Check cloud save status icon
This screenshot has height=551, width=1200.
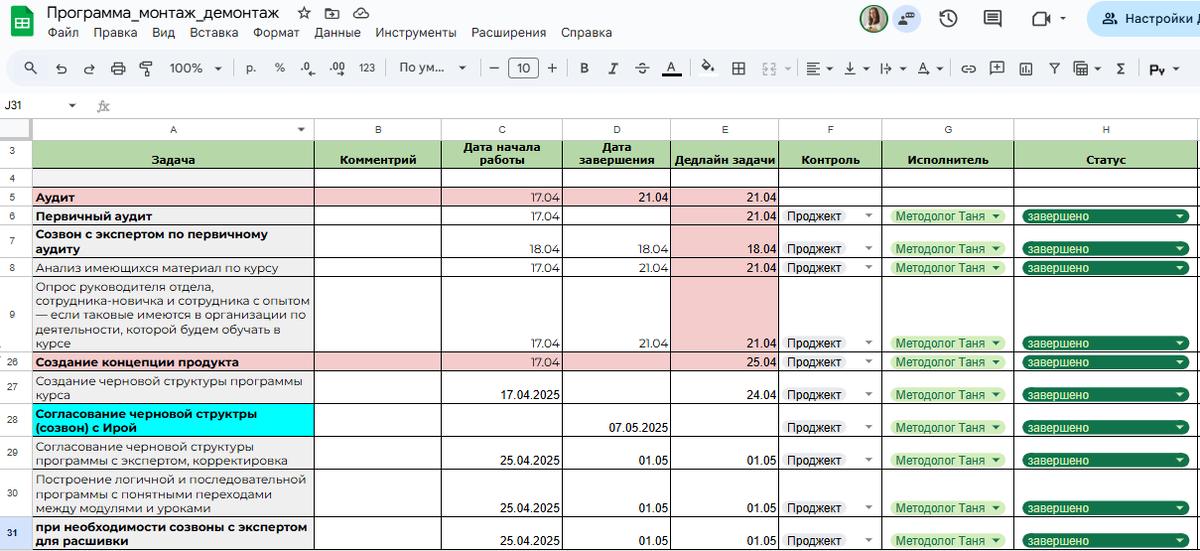pos(361,14)
